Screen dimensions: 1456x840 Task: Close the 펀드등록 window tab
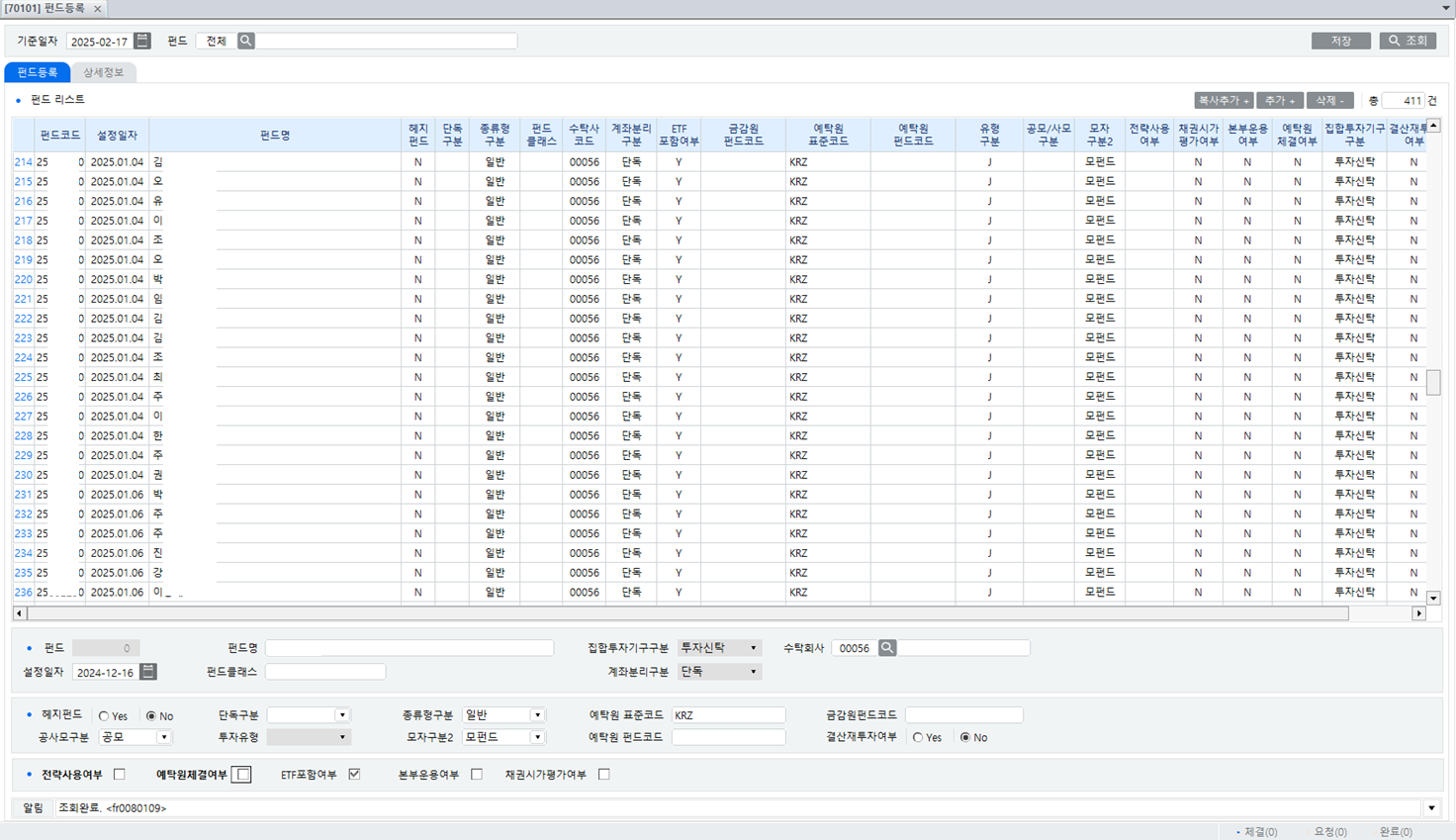[97, 9]
